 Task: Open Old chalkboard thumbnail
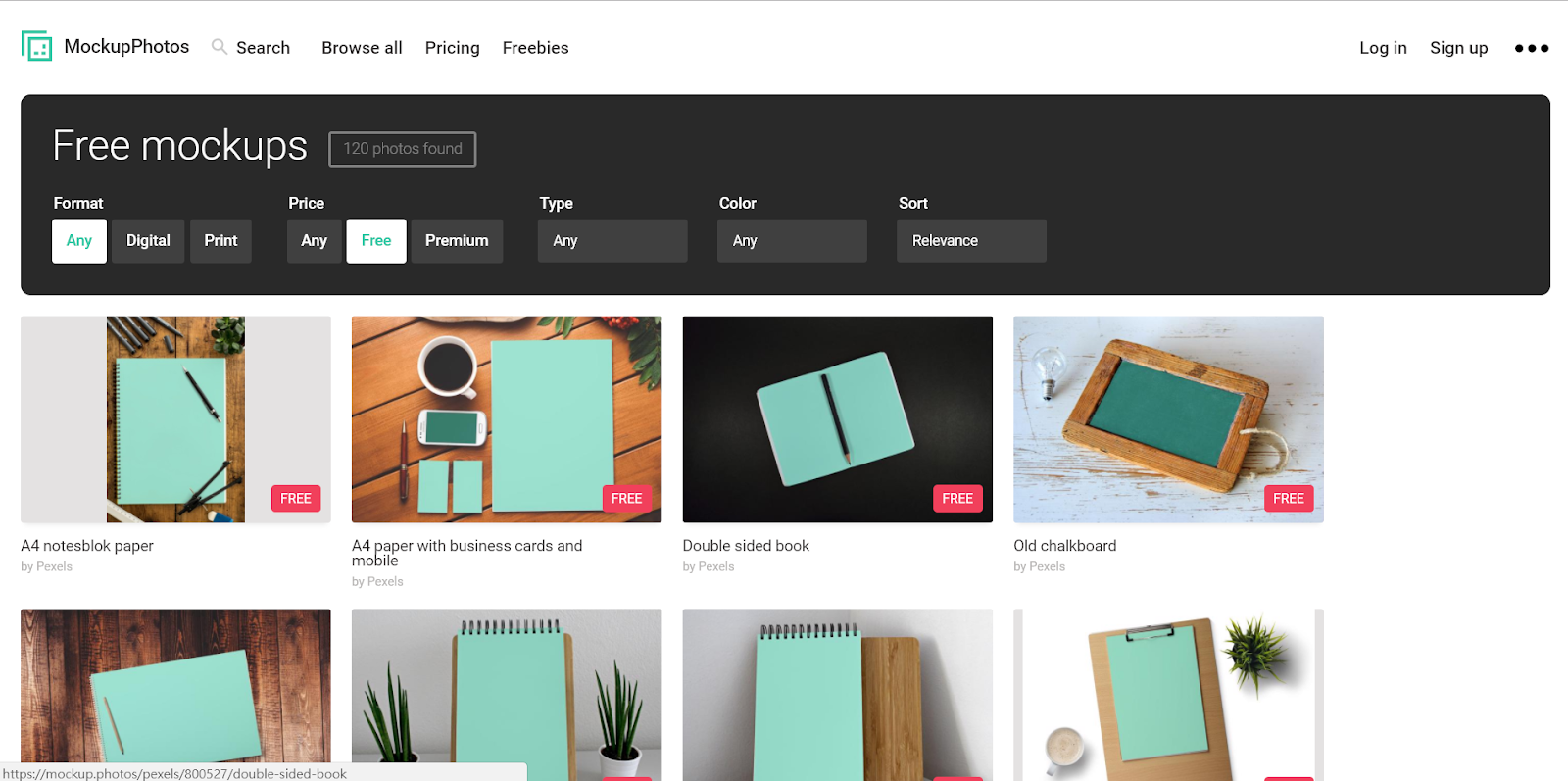[1168, 419]
